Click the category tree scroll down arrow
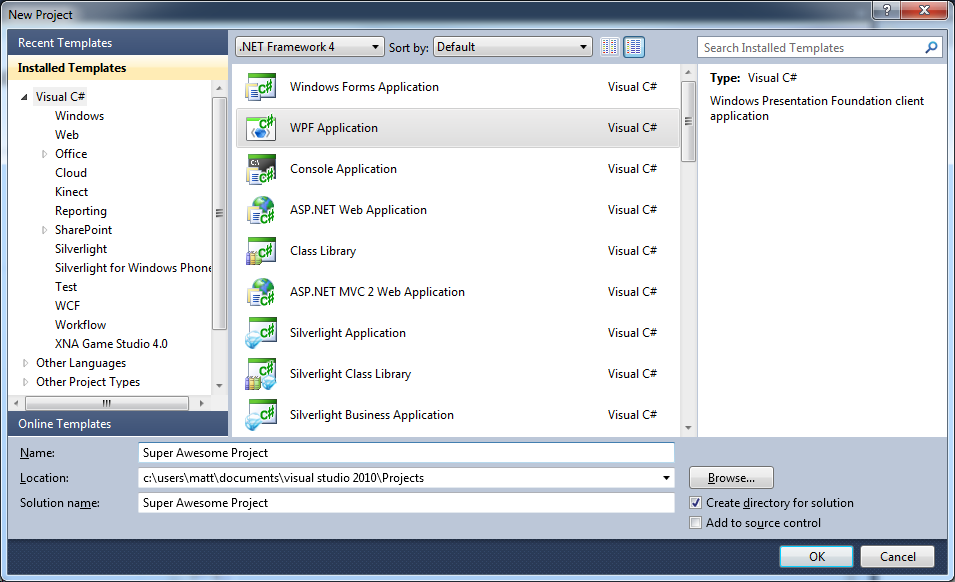Screen dimensions: 955x582 point(219,385)
